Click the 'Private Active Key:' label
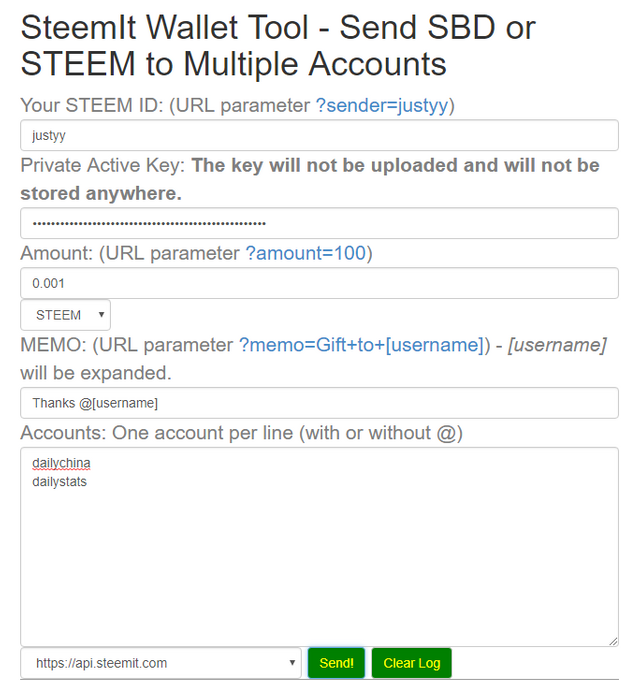The image size is (640, 680). (x=102, y=165)
